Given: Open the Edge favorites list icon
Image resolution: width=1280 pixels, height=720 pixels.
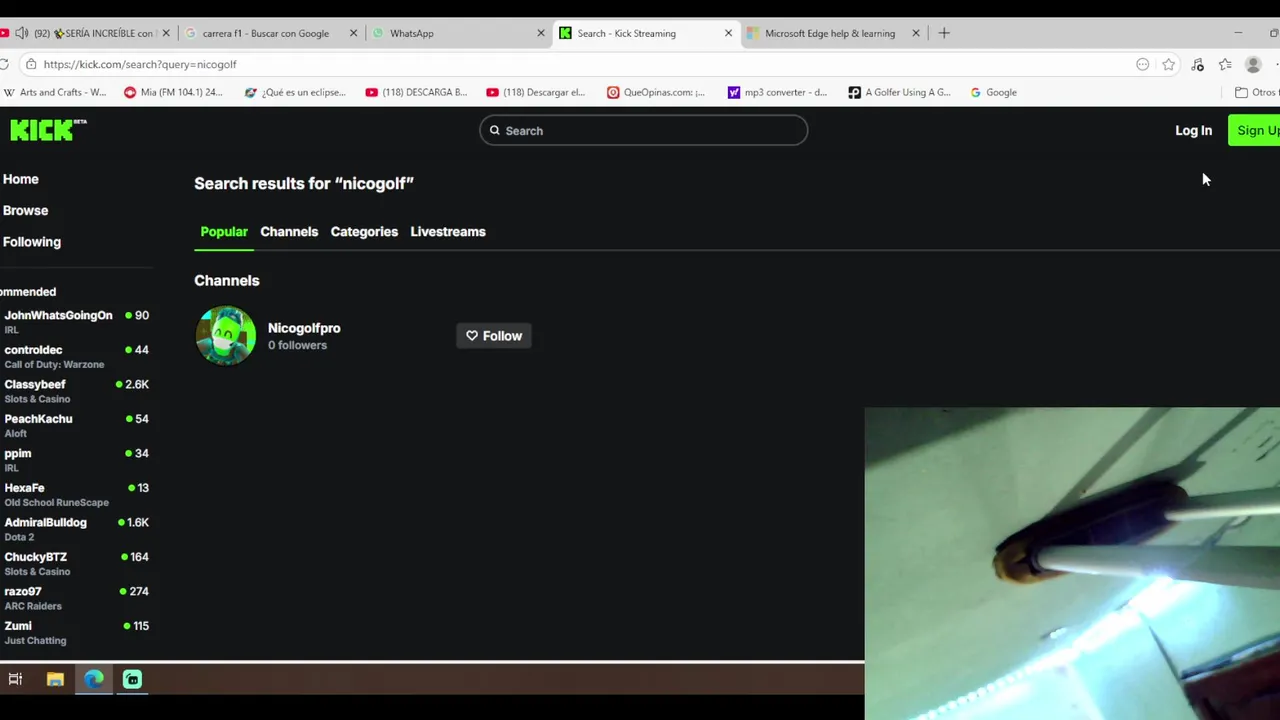Looking at the screenshot, I should (1225, 64).
